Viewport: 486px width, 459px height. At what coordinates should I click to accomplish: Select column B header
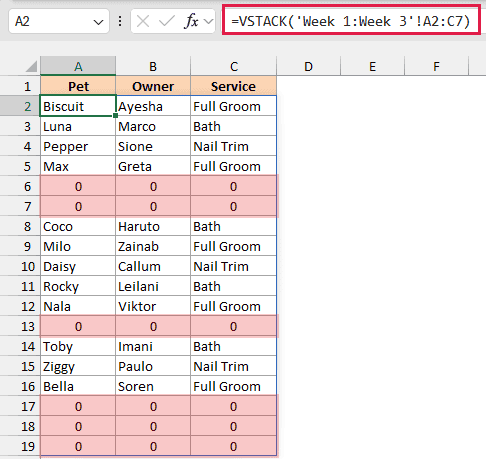point(153,66)
